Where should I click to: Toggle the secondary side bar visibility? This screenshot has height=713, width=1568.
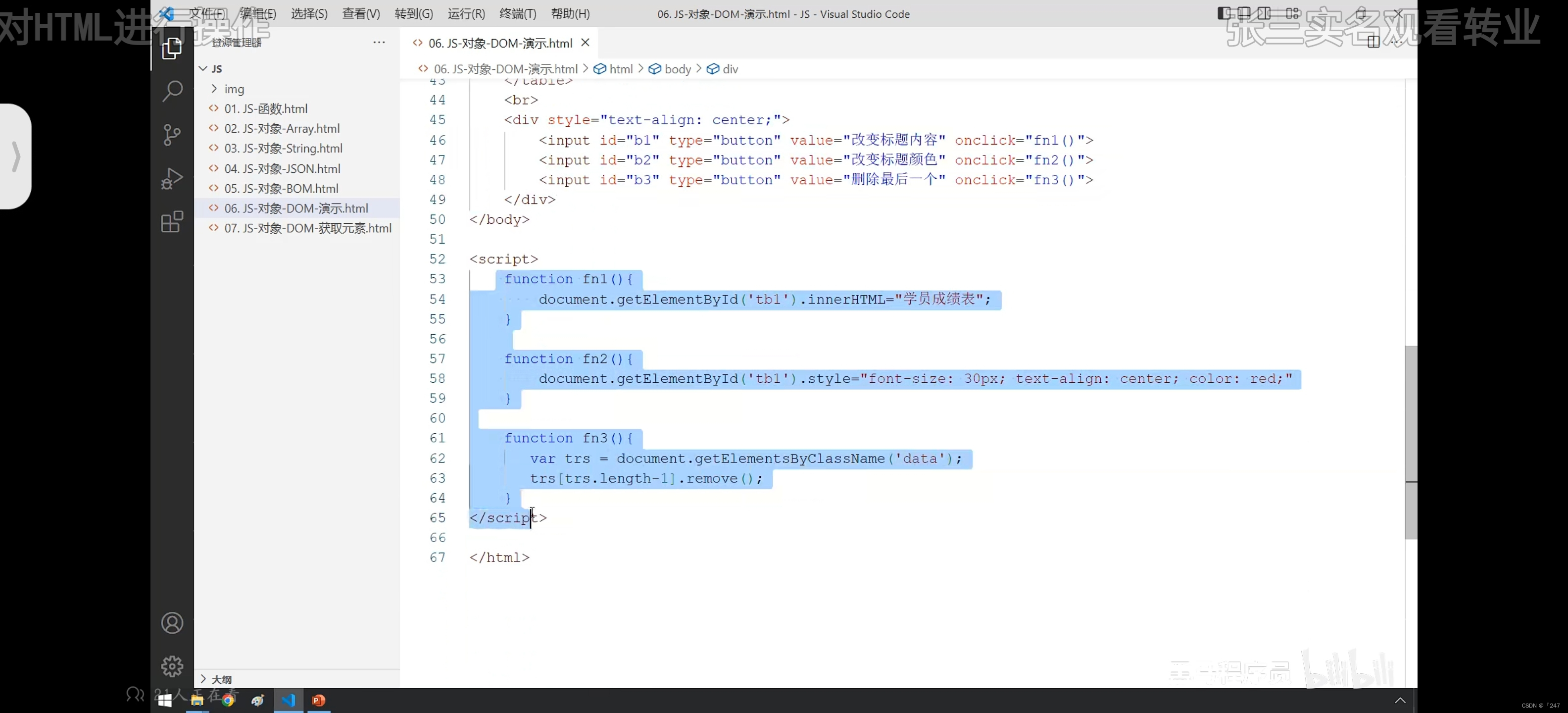click(1264, 13)
